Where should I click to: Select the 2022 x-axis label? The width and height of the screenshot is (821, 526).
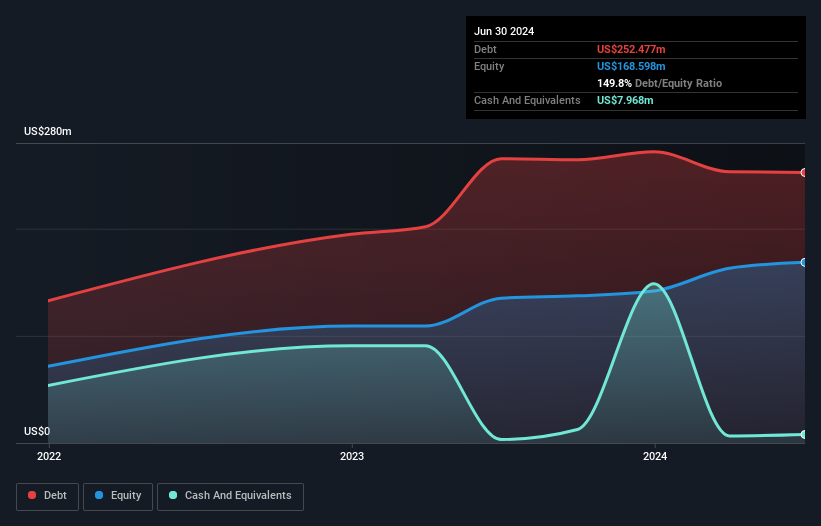(49, 456)
